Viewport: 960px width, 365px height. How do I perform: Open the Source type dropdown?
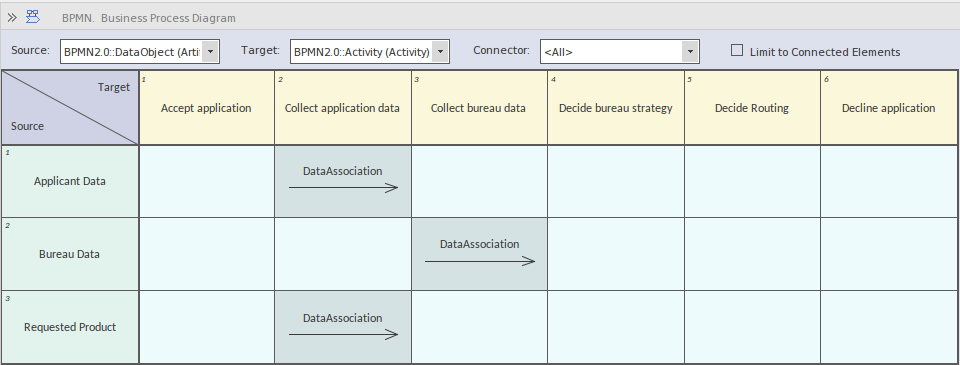click(x=210, y=52)
